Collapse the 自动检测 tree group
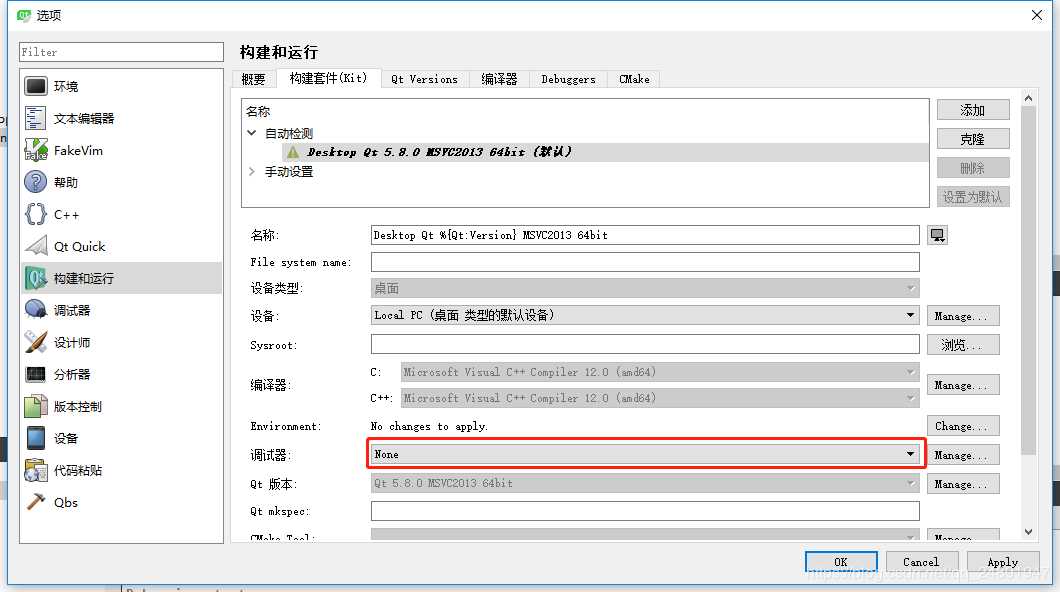The width and height of the screenshot is (1060, 592). pos(251,133)
